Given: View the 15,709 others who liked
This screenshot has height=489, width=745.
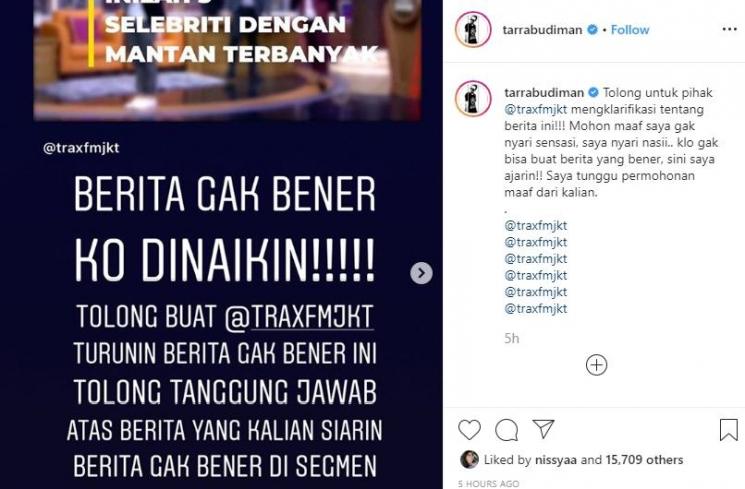Looking at the screenshot, I should tap(644, 460).
